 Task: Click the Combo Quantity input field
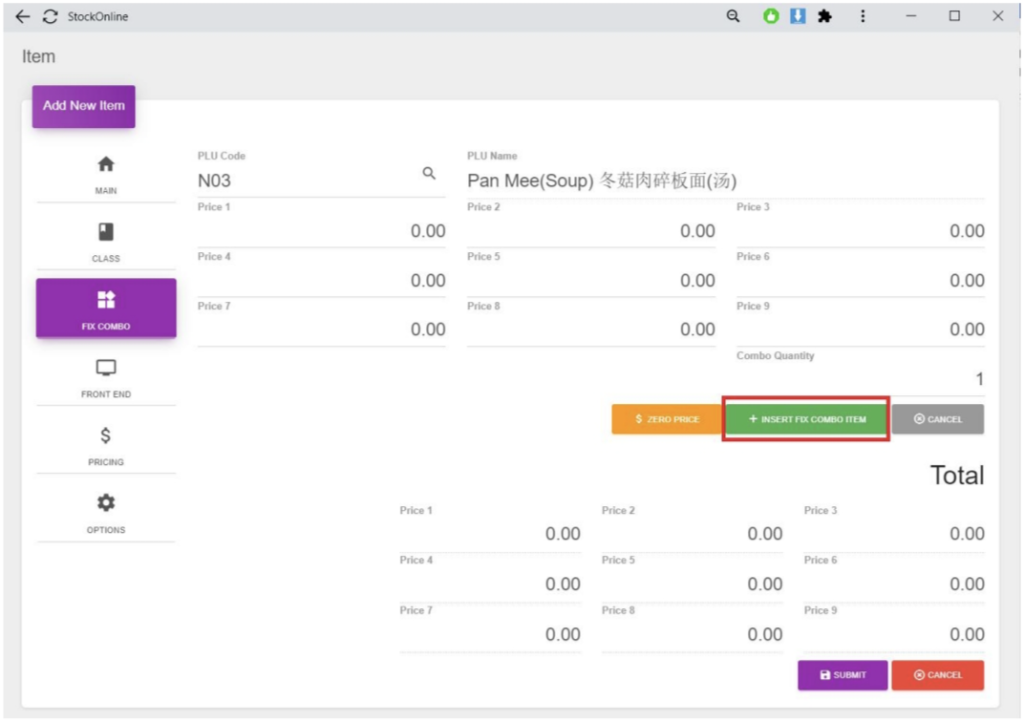click(860, 380)
